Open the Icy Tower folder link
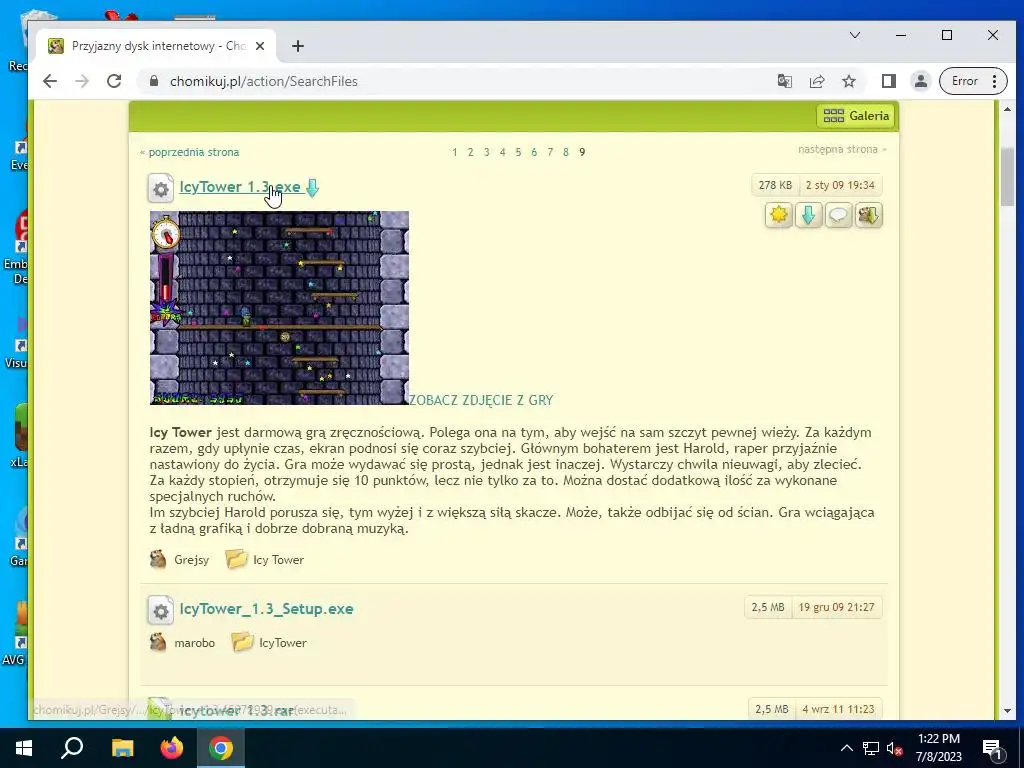This screenshot has width=1024, height=768. (x=278, y=560)
